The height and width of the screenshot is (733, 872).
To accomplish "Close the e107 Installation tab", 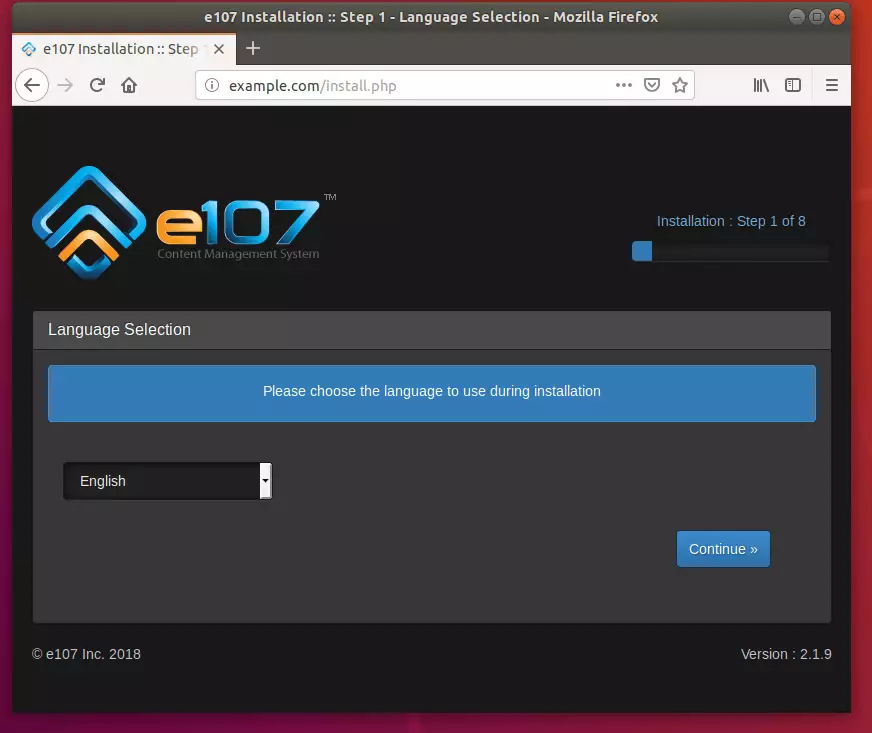I will click(x=219, y=49).
